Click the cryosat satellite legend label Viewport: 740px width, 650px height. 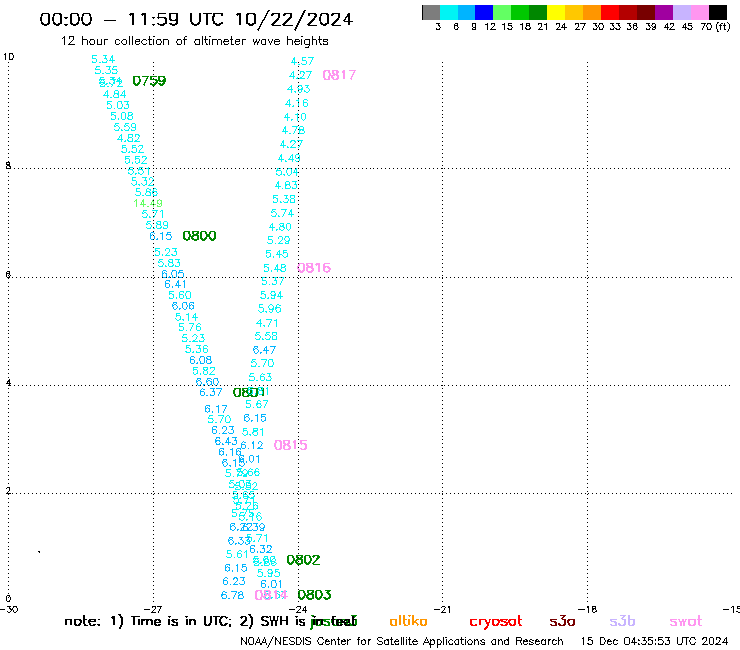(496, 622)
